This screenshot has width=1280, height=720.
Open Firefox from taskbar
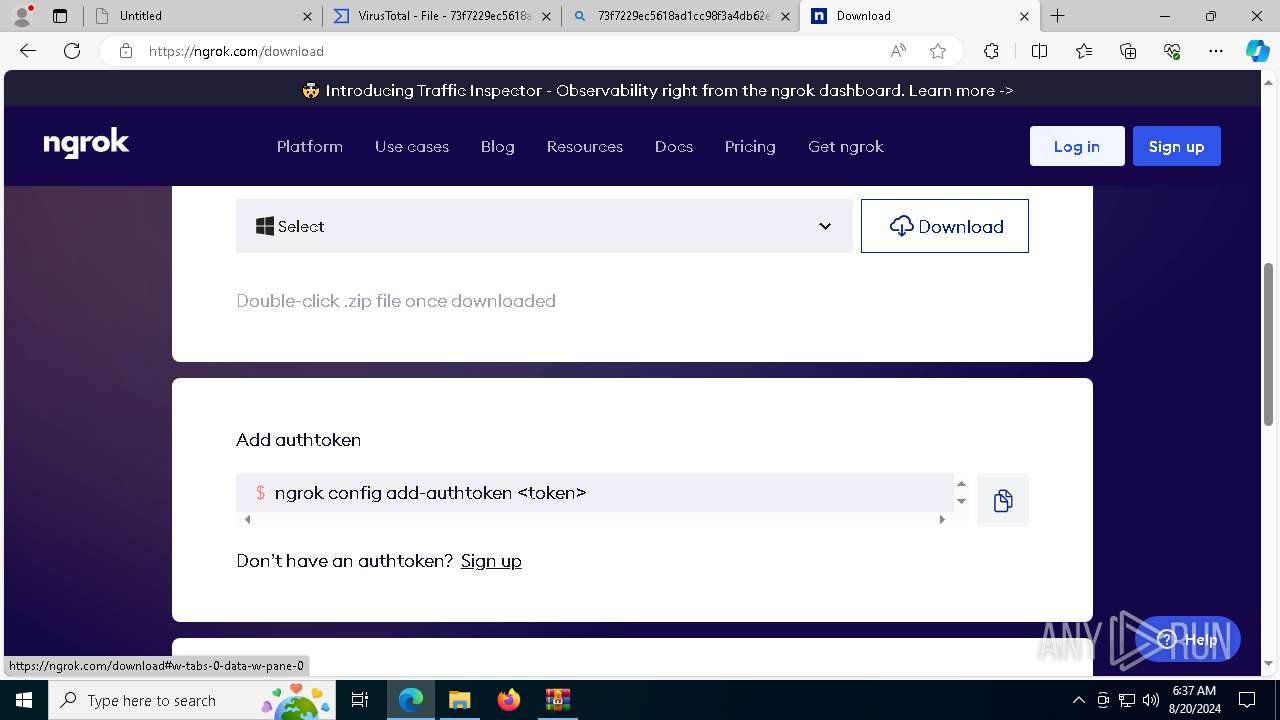[508, 700]
